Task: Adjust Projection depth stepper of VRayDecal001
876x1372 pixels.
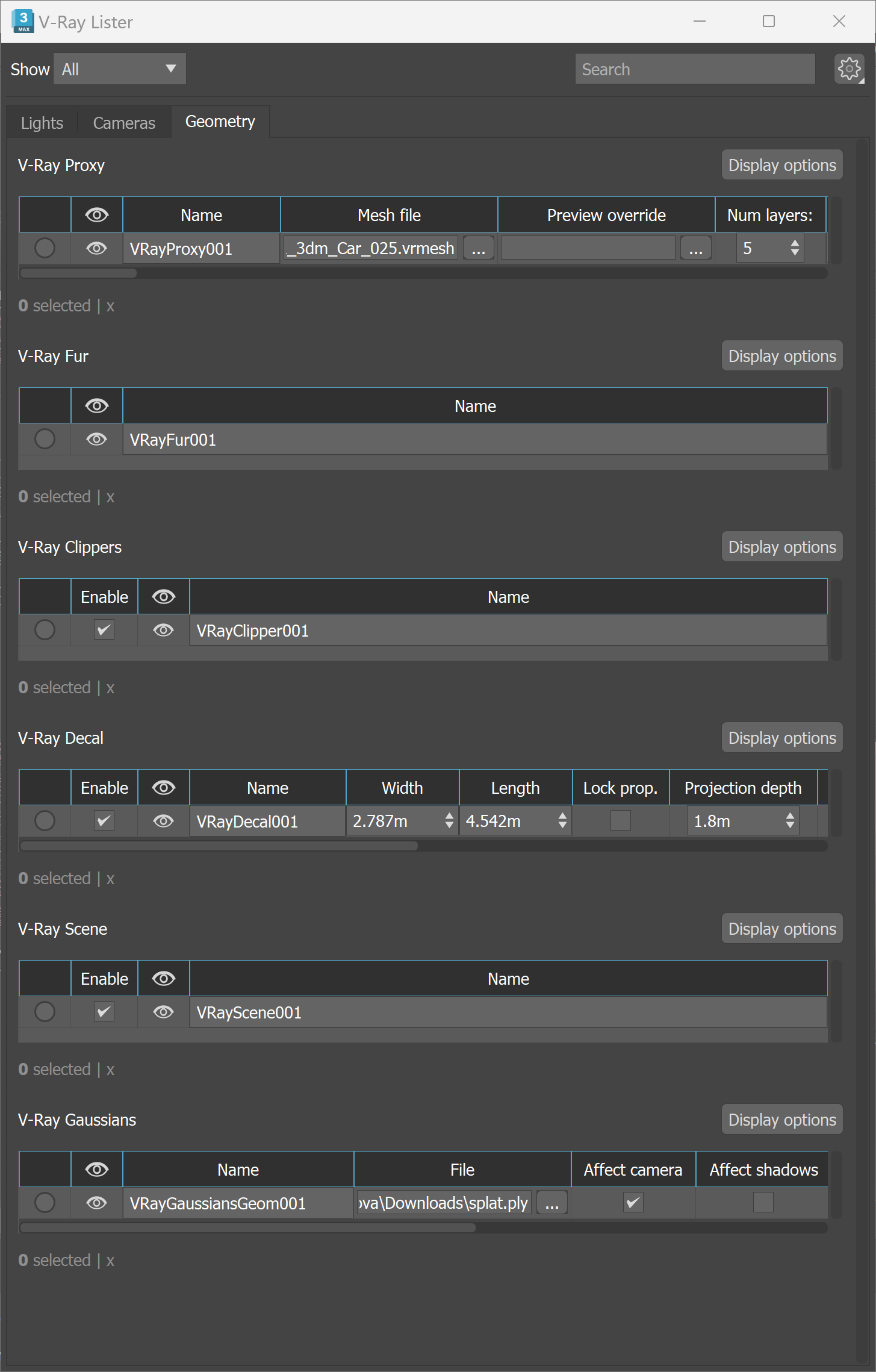Action: coord(790,821)
